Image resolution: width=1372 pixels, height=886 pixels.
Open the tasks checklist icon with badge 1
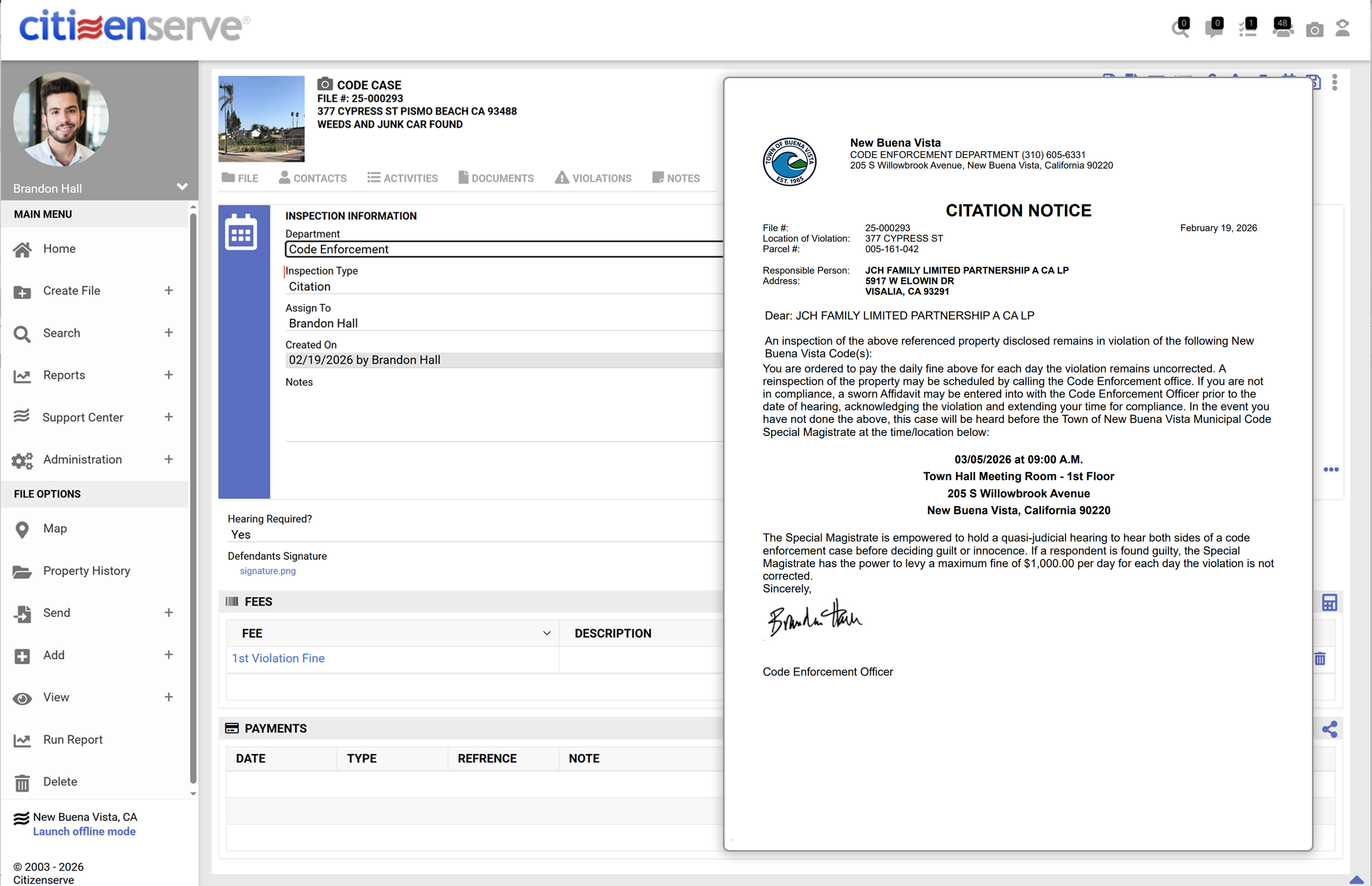click(1248, 29)
